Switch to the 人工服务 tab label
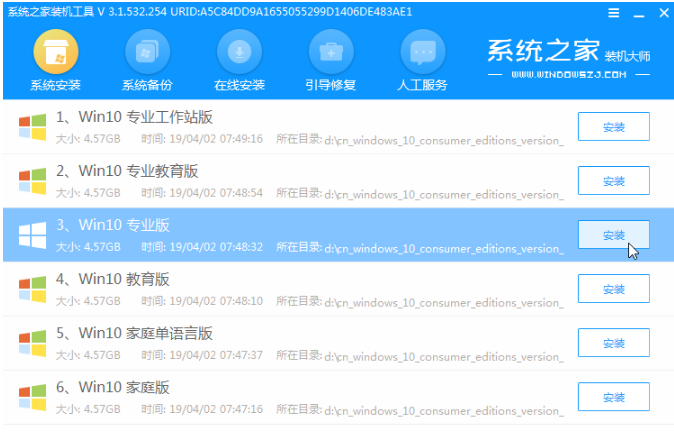 [x=422, y=85]
